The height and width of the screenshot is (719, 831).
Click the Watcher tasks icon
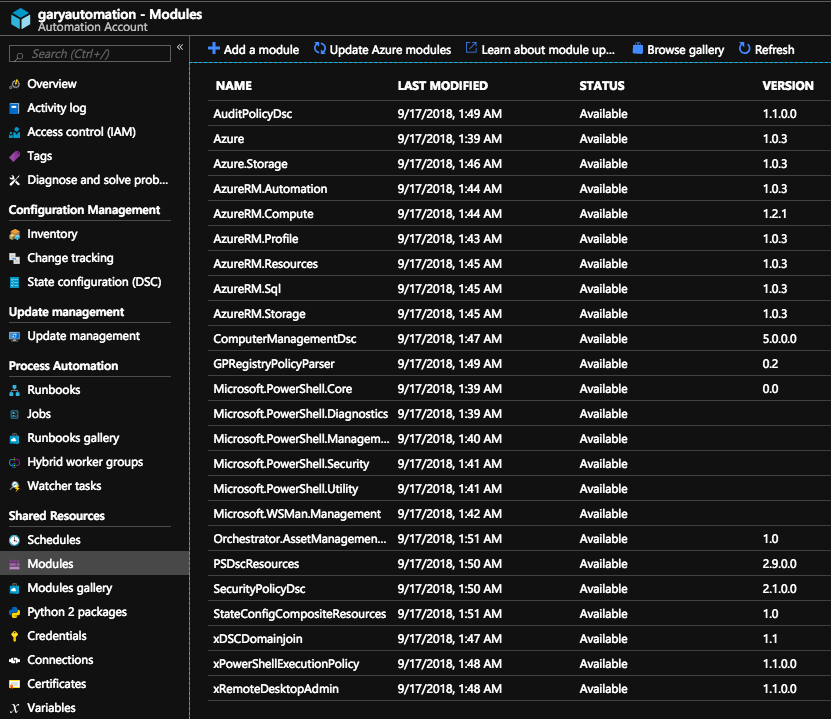pyautogui.click(x=15, y=486)
